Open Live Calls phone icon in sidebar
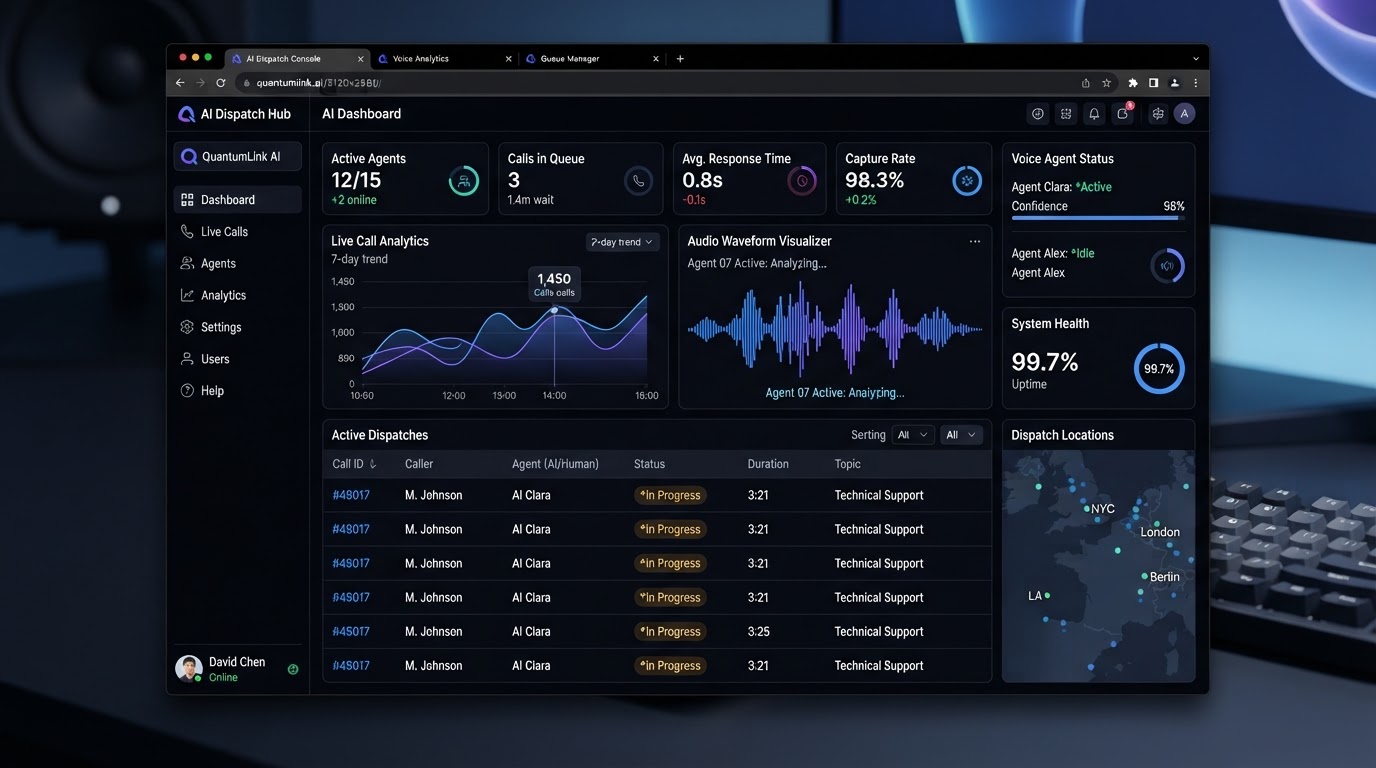 pos(187,231)
